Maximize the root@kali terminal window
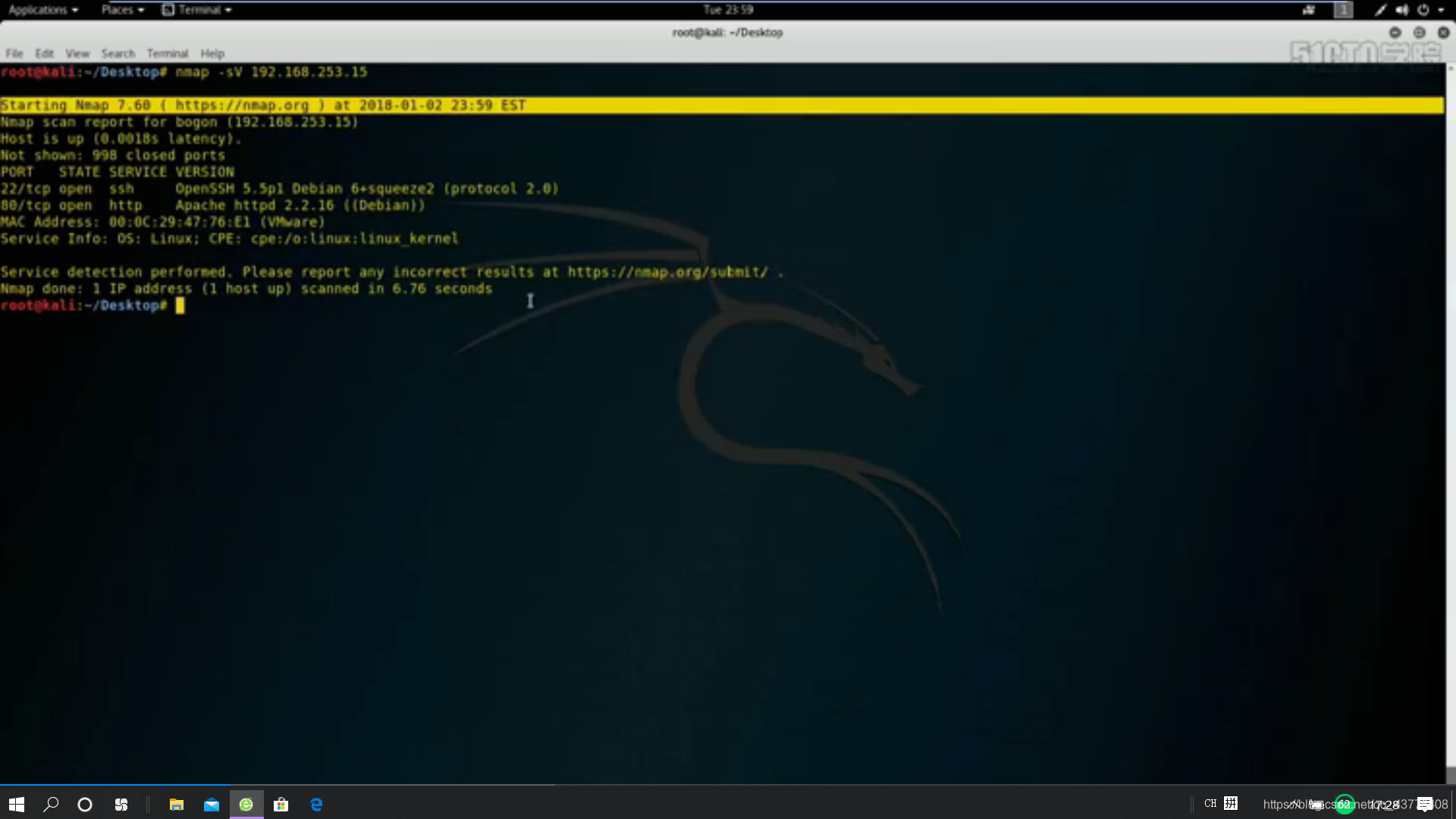The width and height of the screenshot is (1456, 819). (x=1419, y=33)
